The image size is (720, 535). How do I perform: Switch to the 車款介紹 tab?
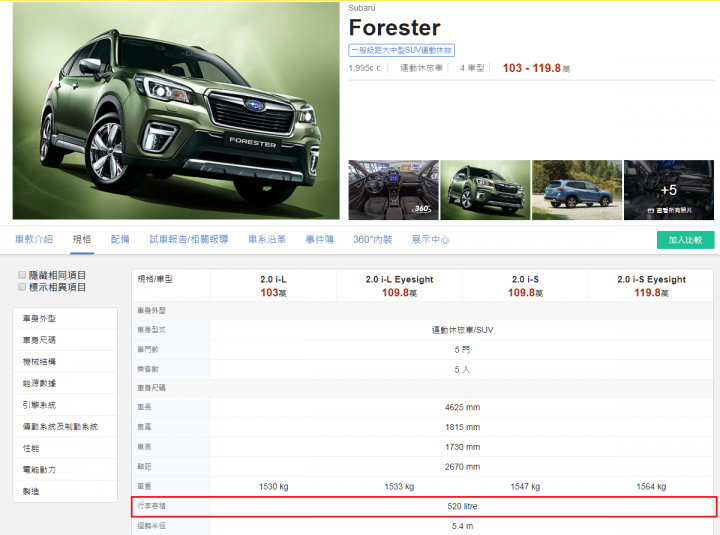pyautogui.click(x=34, y=239)
